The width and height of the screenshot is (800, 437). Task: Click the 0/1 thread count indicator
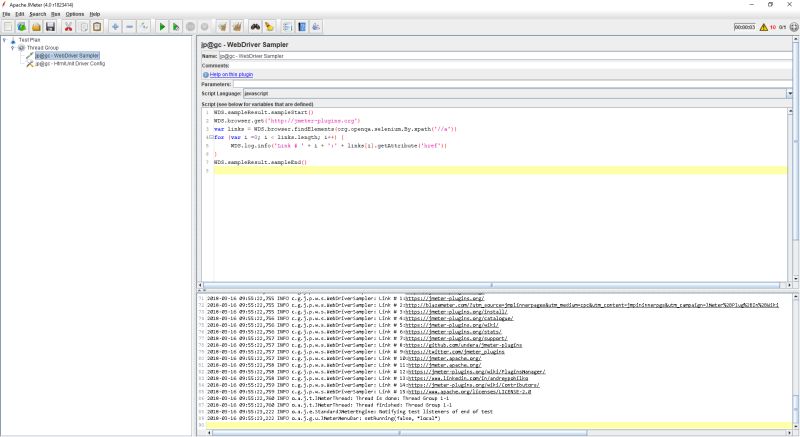[782, 27]
